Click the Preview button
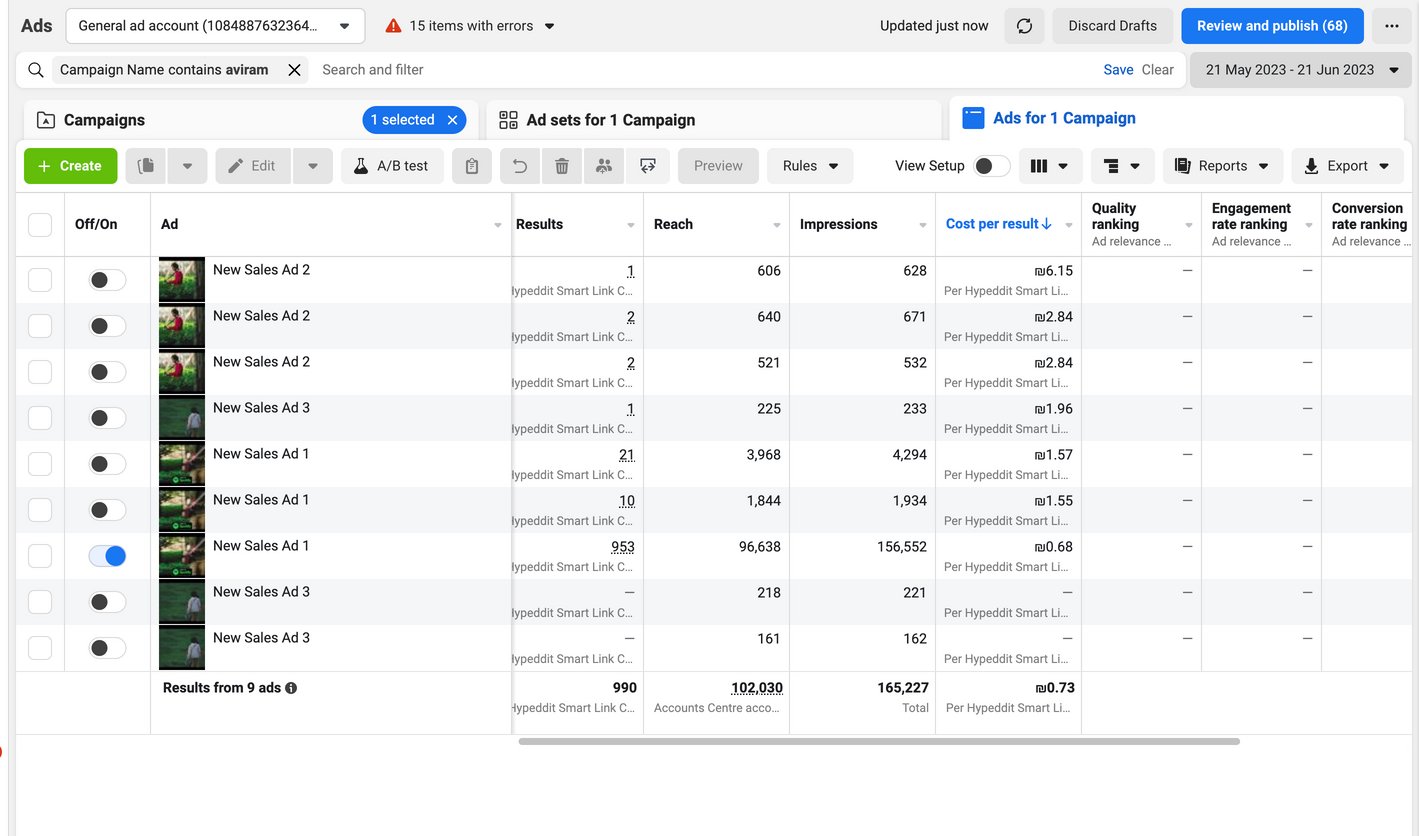This screenshot has width=1419, height=836. coord(718,166)
